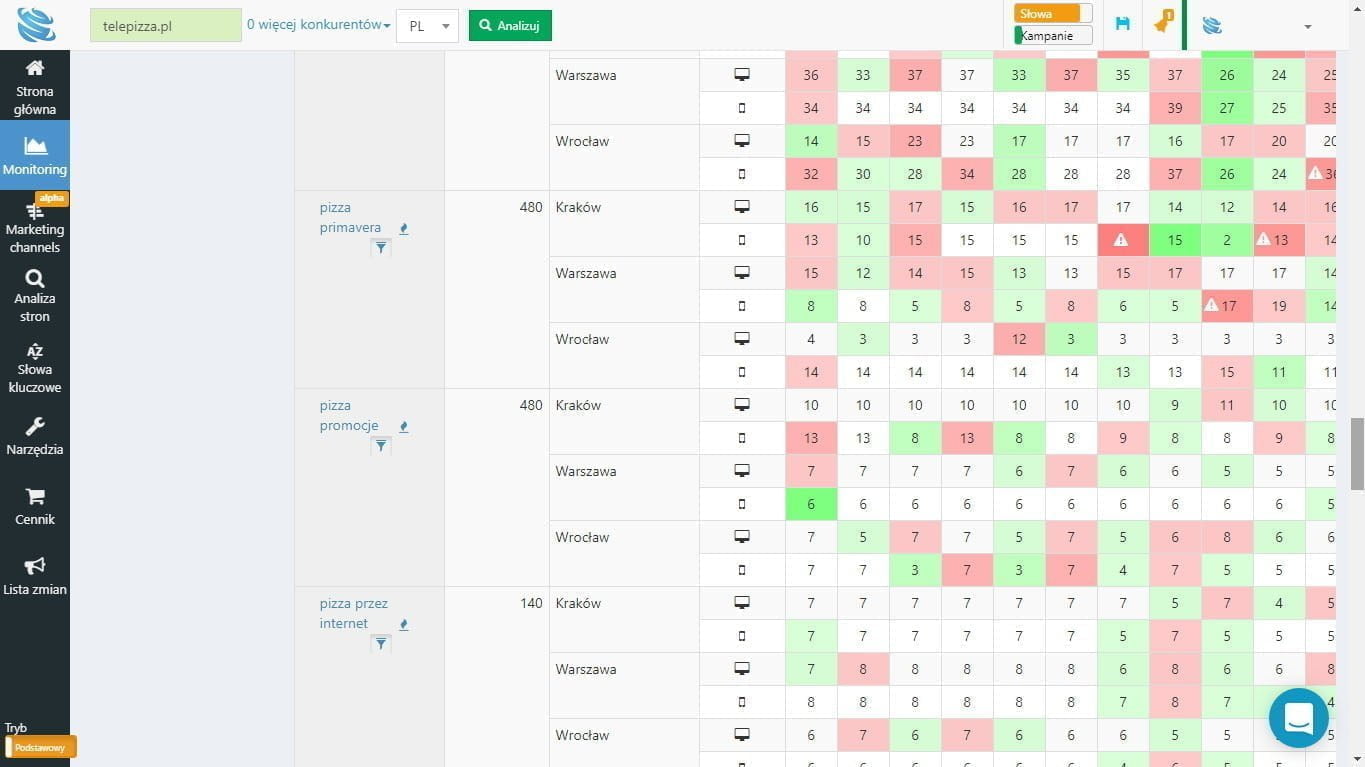
Task: Open the 'pizza promocje' keyword link
Action: (348, 415)
